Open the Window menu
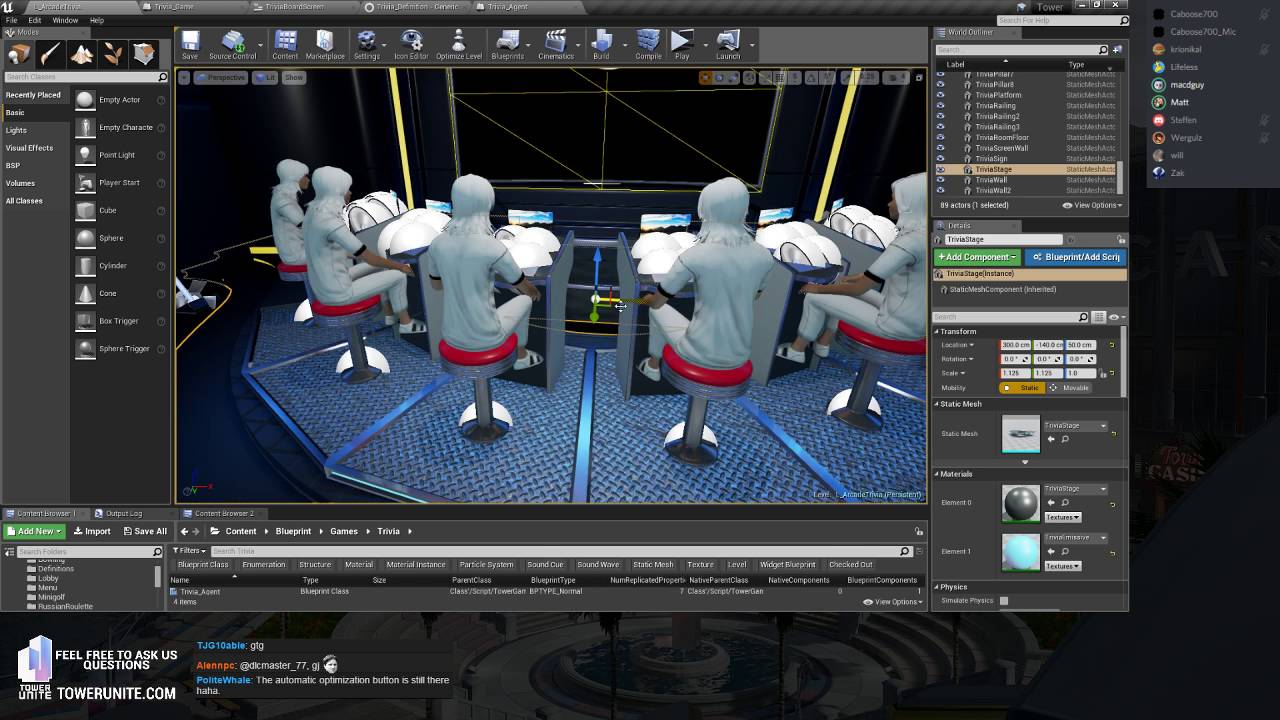This screenshot has width=1280, height=720. coord(65,20)
